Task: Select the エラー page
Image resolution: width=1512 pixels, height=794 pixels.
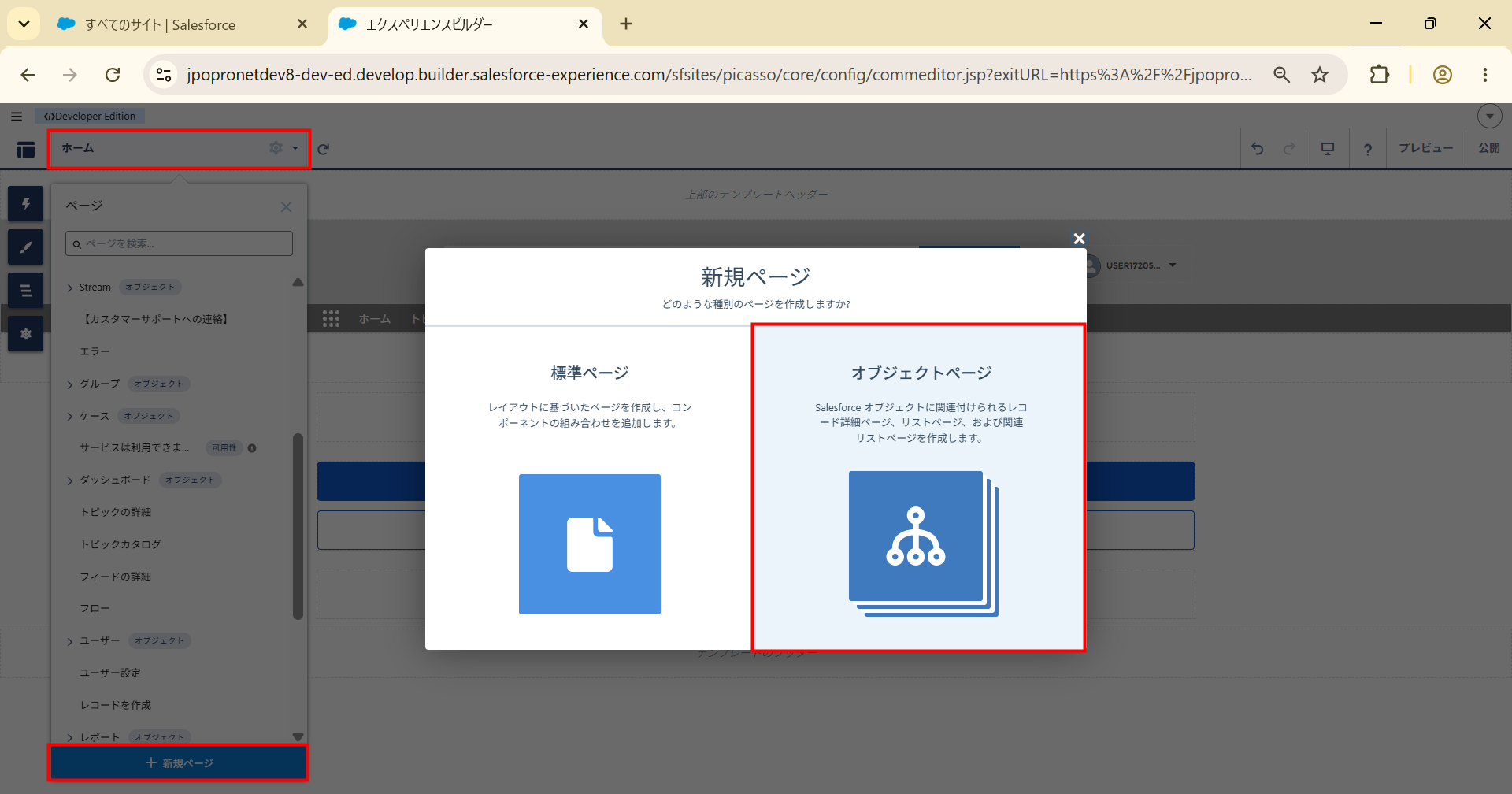Action: coord(94,351)
